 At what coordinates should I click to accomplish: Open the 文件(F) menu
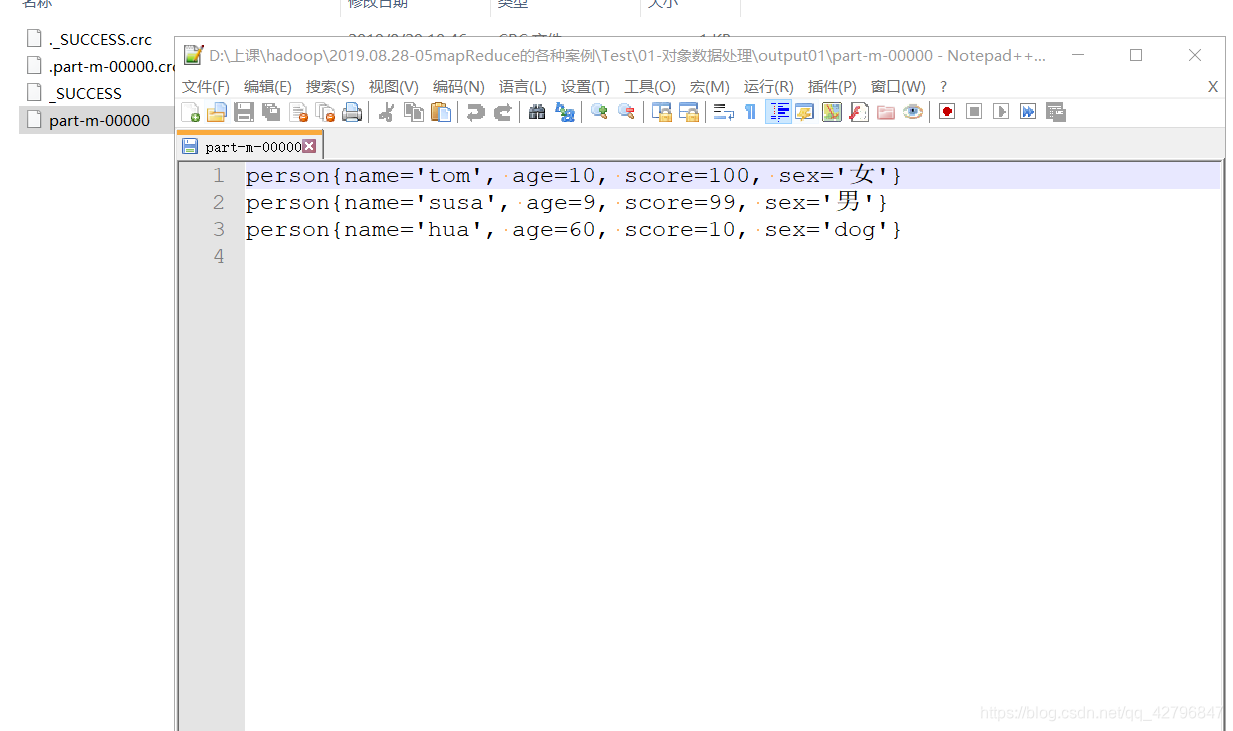[x=206, y=87]
